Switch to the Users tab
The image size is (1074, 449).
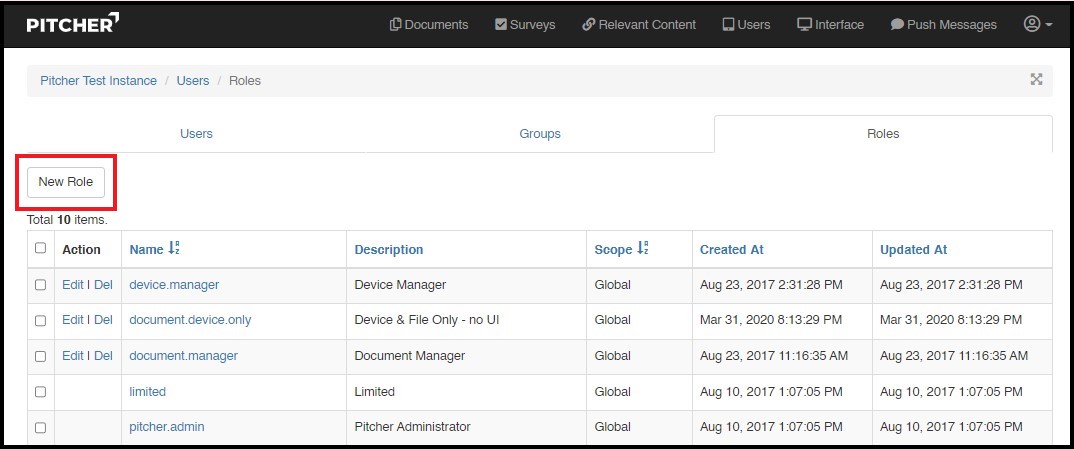196,134
